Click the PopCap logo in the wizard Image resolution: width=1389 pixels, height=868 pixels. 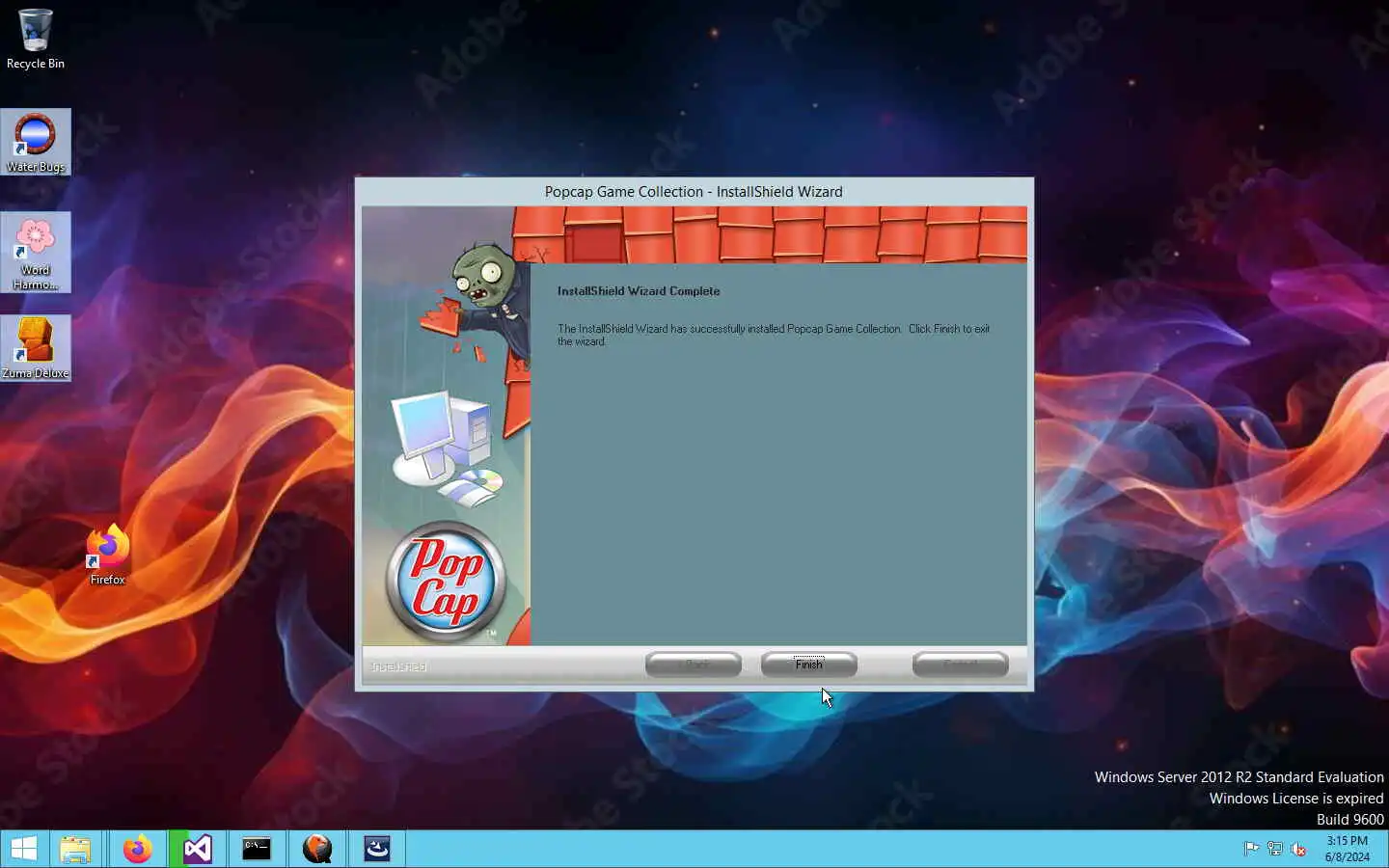pos(447,582)
